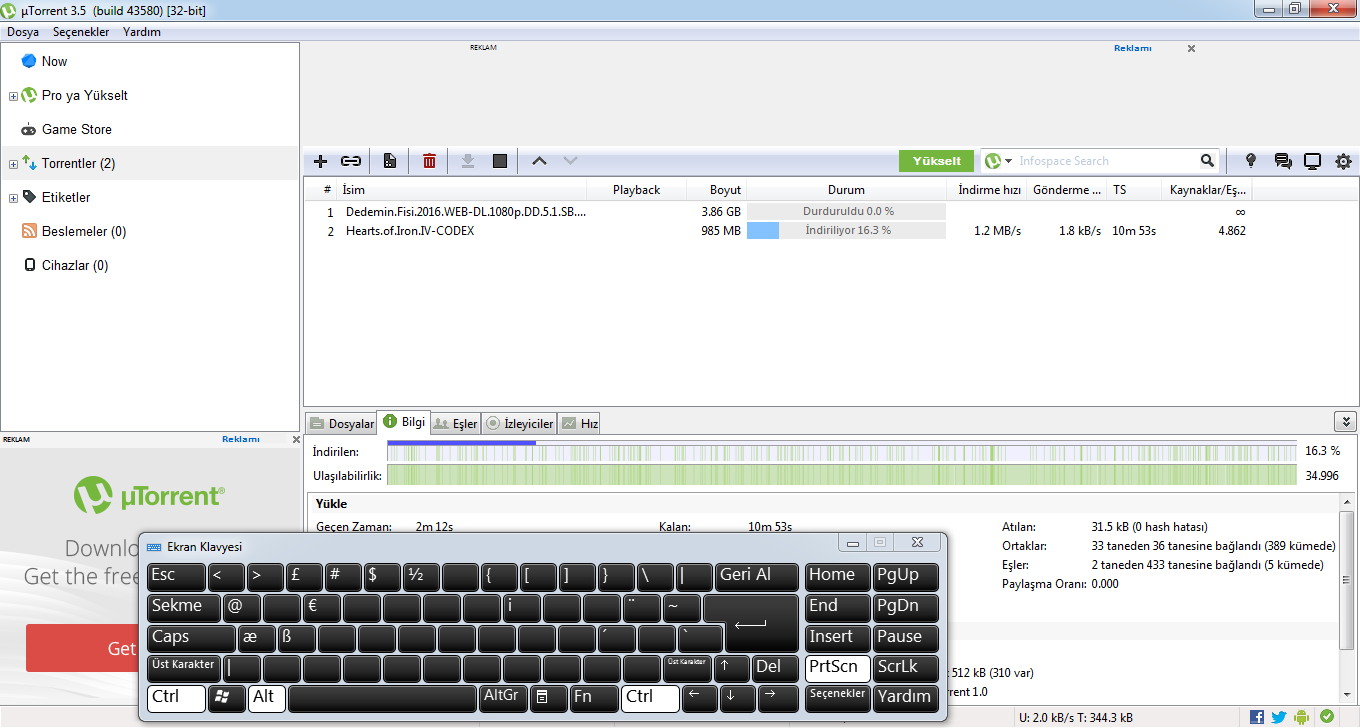1360x728 pixels.
Task: Click the red trash Remove Torrent icon
Action: coord(429,161)
